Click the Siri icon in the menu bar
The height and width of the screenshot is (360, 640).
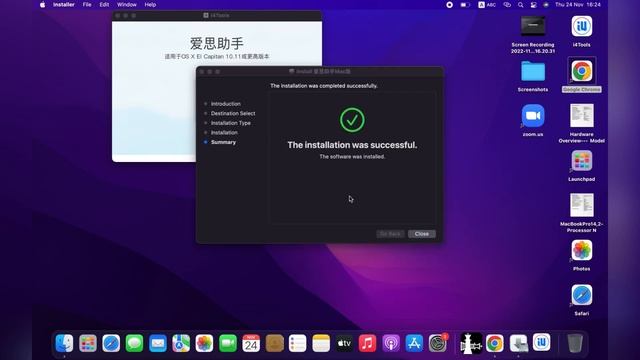[546, 5]
